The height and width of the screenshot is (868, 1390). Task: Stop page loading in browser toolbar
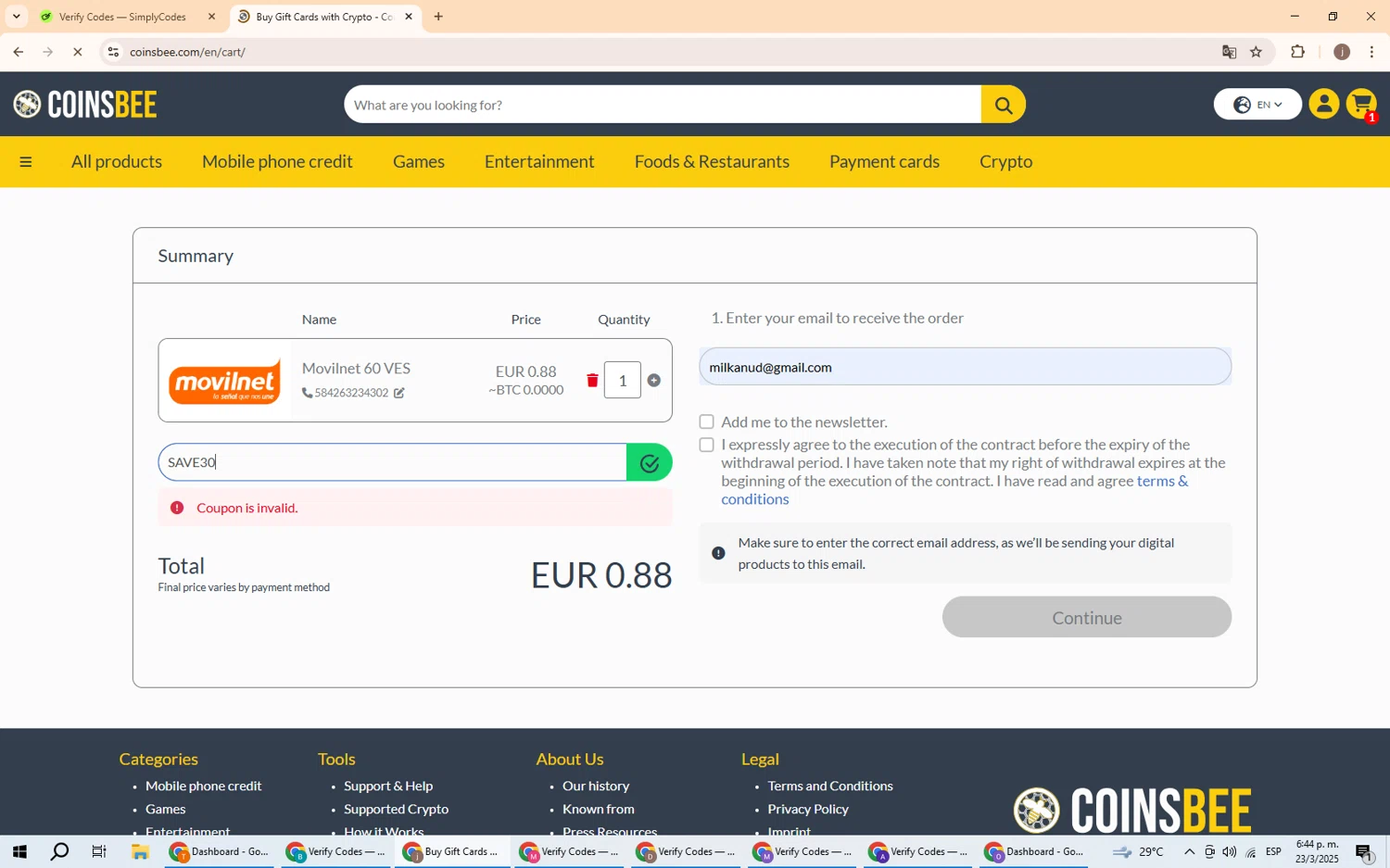pyautogui.click(x=78, y=52)
